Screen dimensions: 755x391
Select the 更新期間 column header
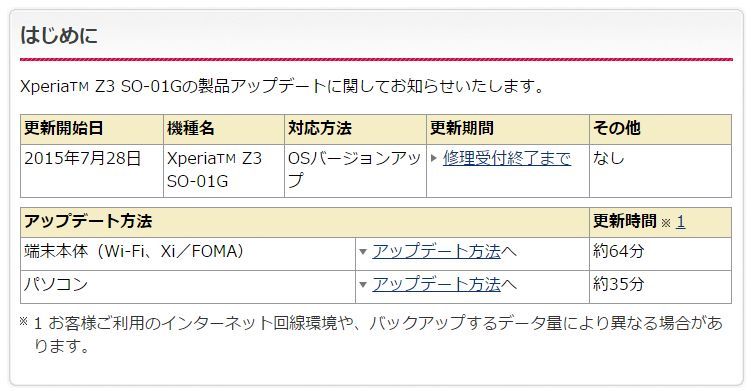pos(508,129)
